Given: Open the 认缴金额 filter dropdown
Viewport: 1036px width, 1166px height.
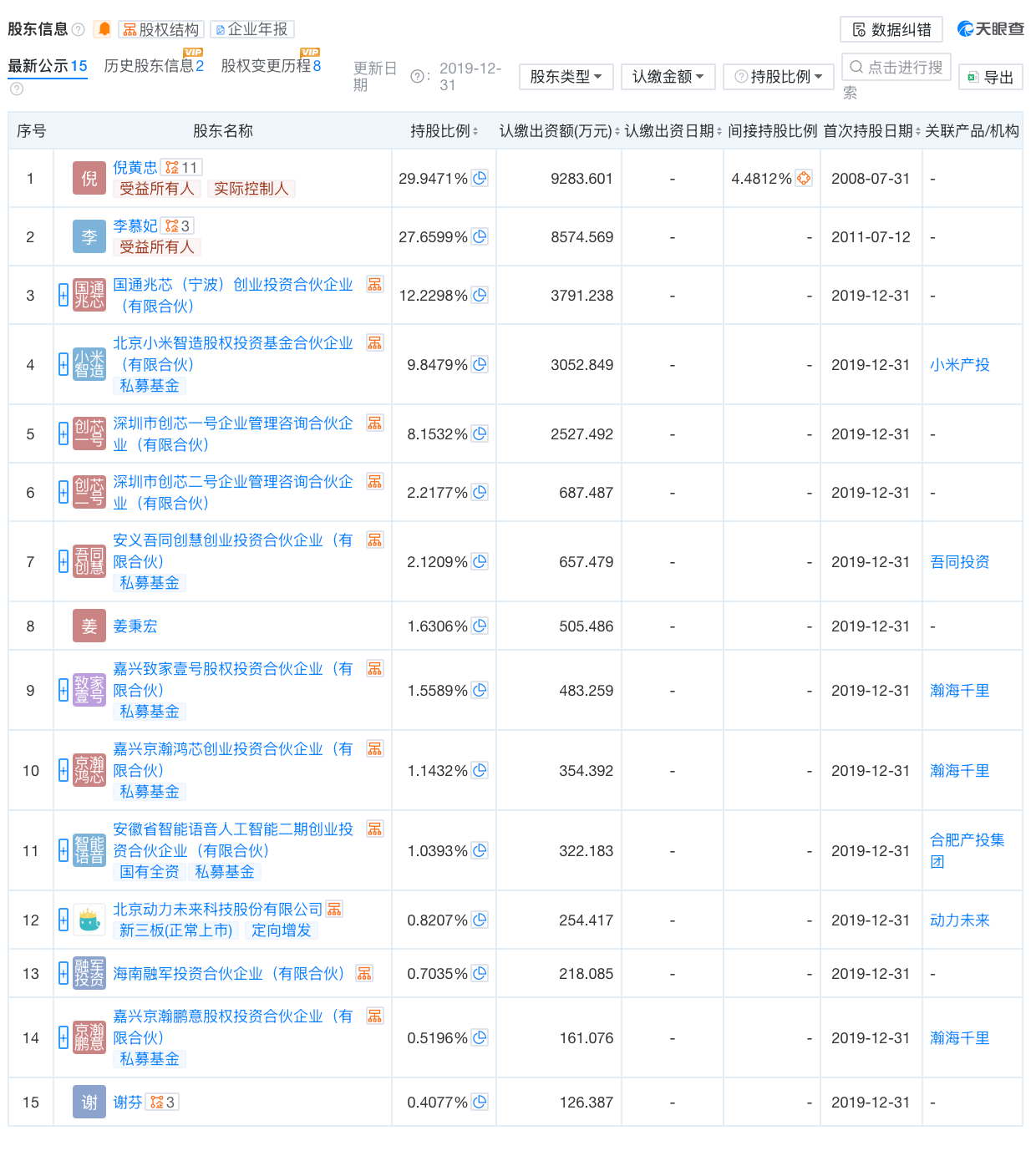Looking at the screenshot, I should pyautogui.click(x=668, y=77).
